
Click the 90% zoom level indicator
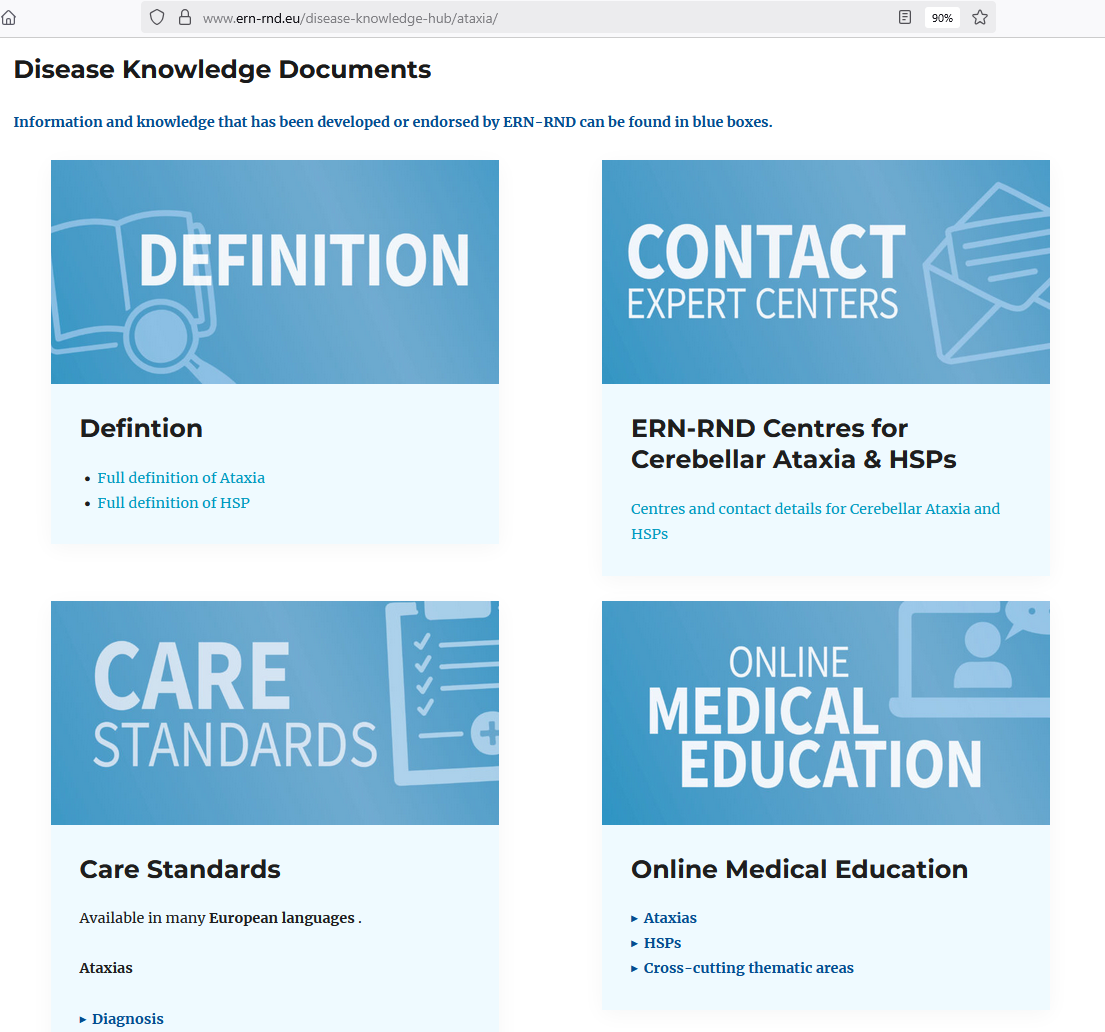[942, 18]
